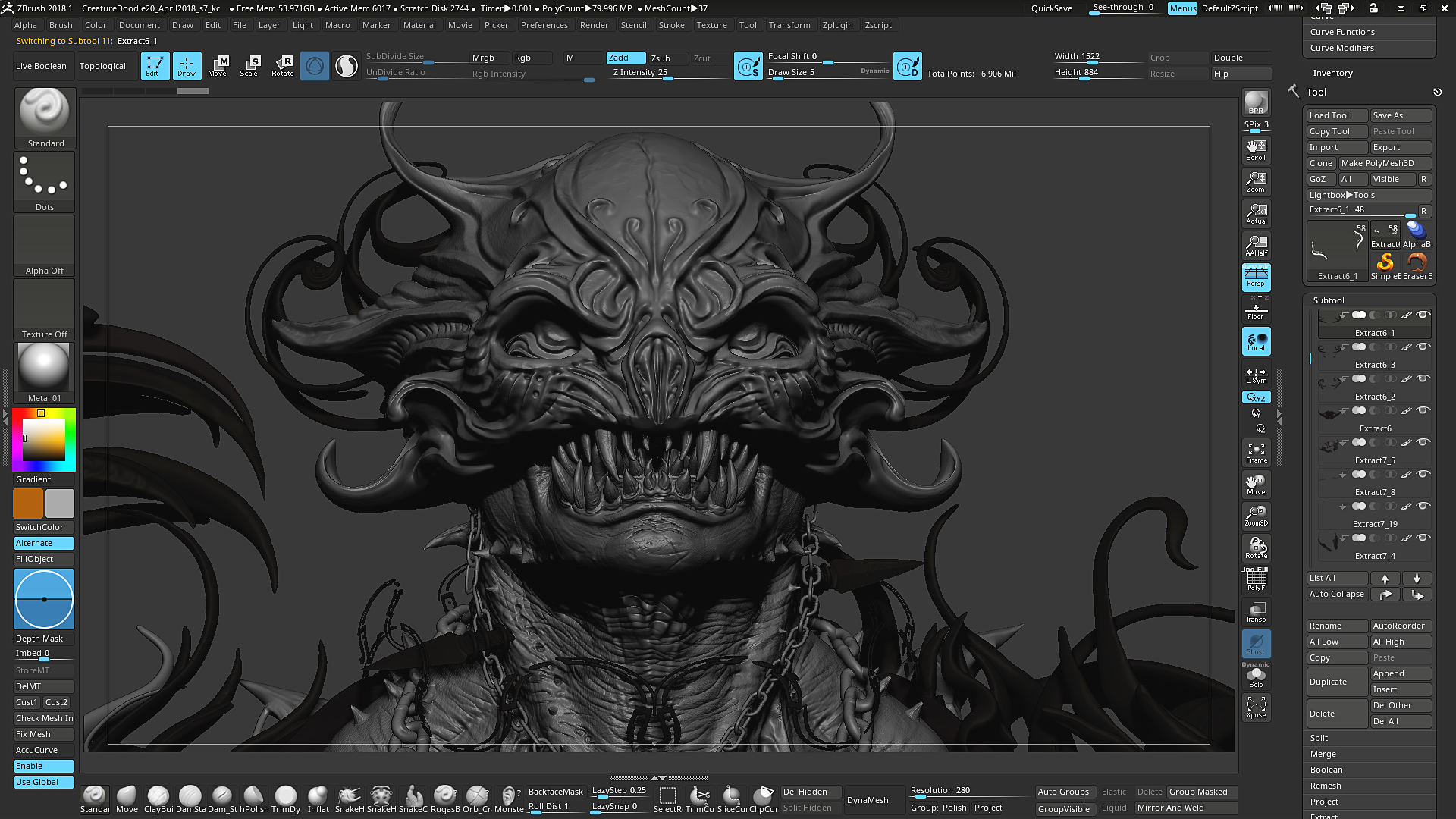Image resolution: width=1456 pixels, height=819 pixels.
Task: Select the TrimCurve brush icon
Action: 700,799
